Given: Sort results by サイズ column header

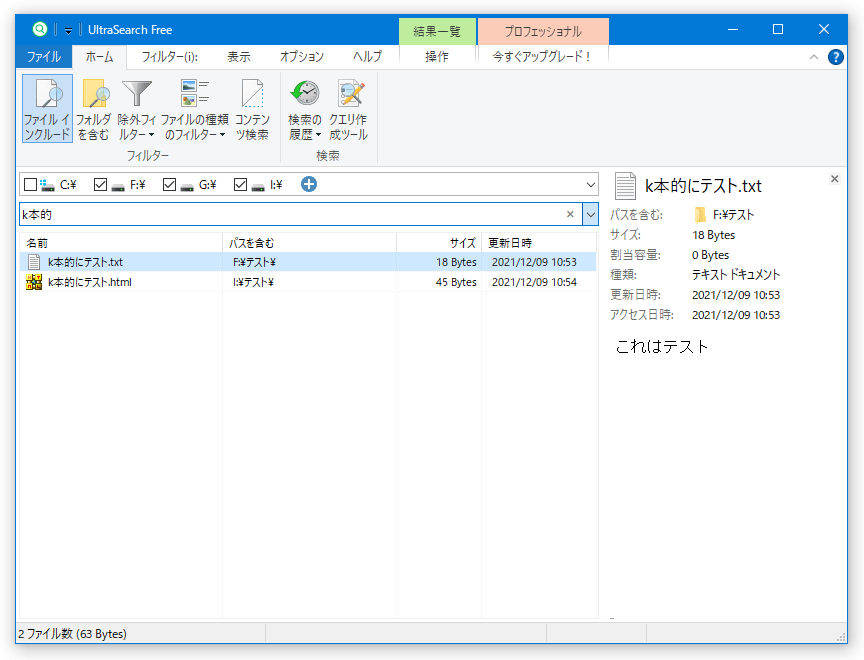Looking at the screenshot, I should coord(439,243).
